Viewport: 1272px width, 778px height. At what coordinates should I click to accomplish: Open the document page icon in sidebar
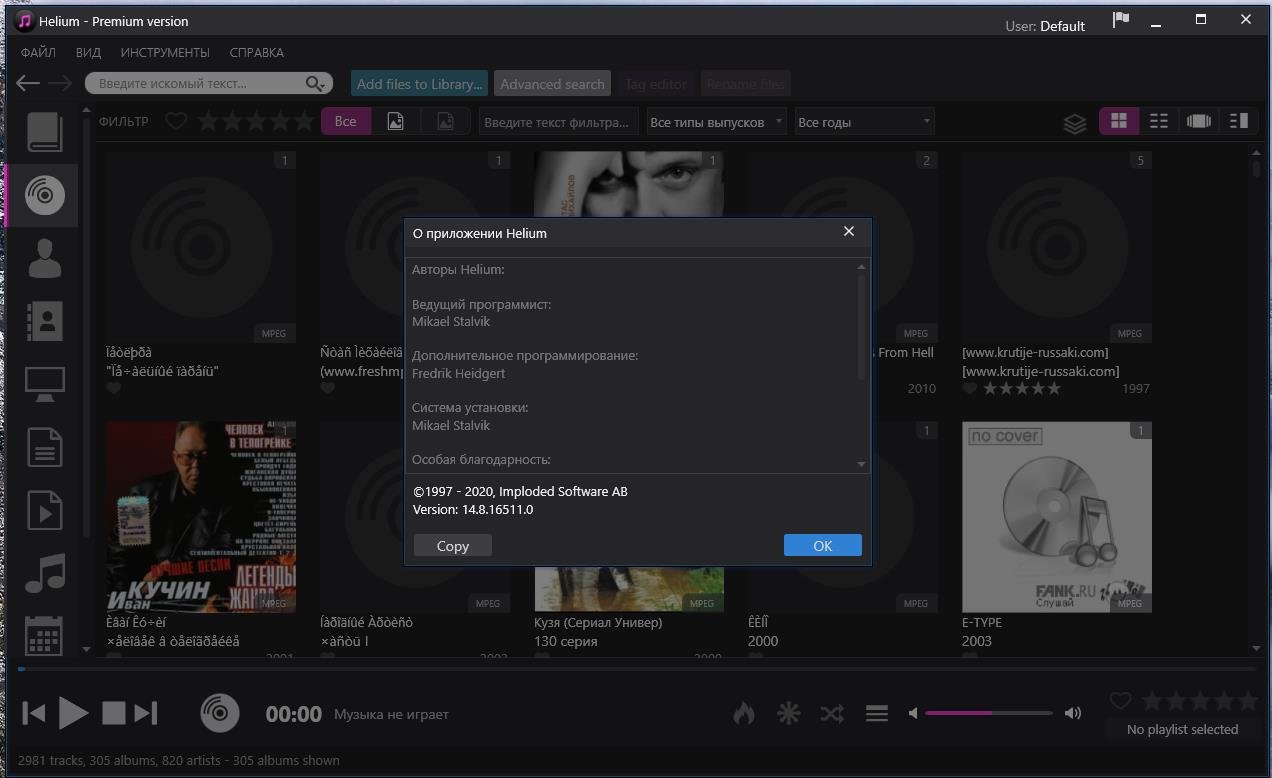(45, 447)
